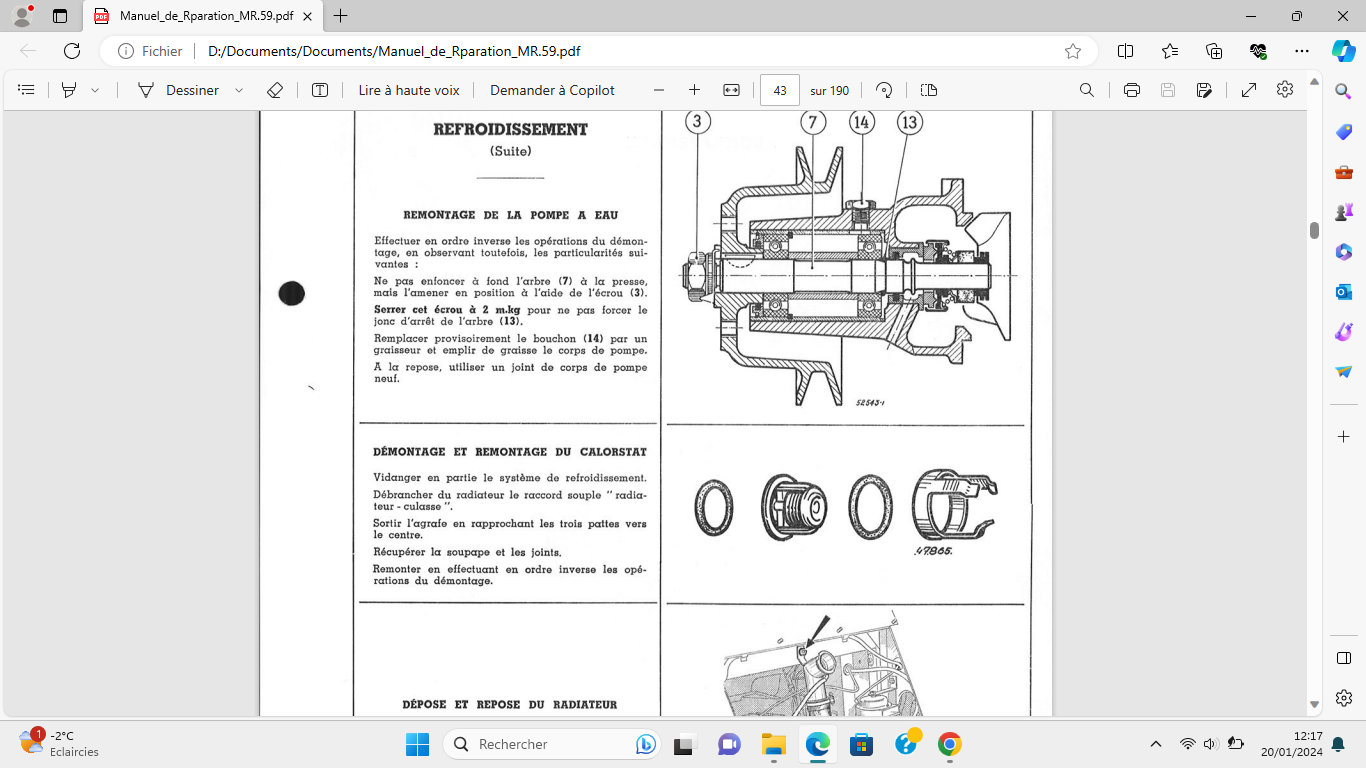The width and height of the screenshot is (1366, 768).
Task: Add this page to favorites
Action: click(x=1073, y=51)
